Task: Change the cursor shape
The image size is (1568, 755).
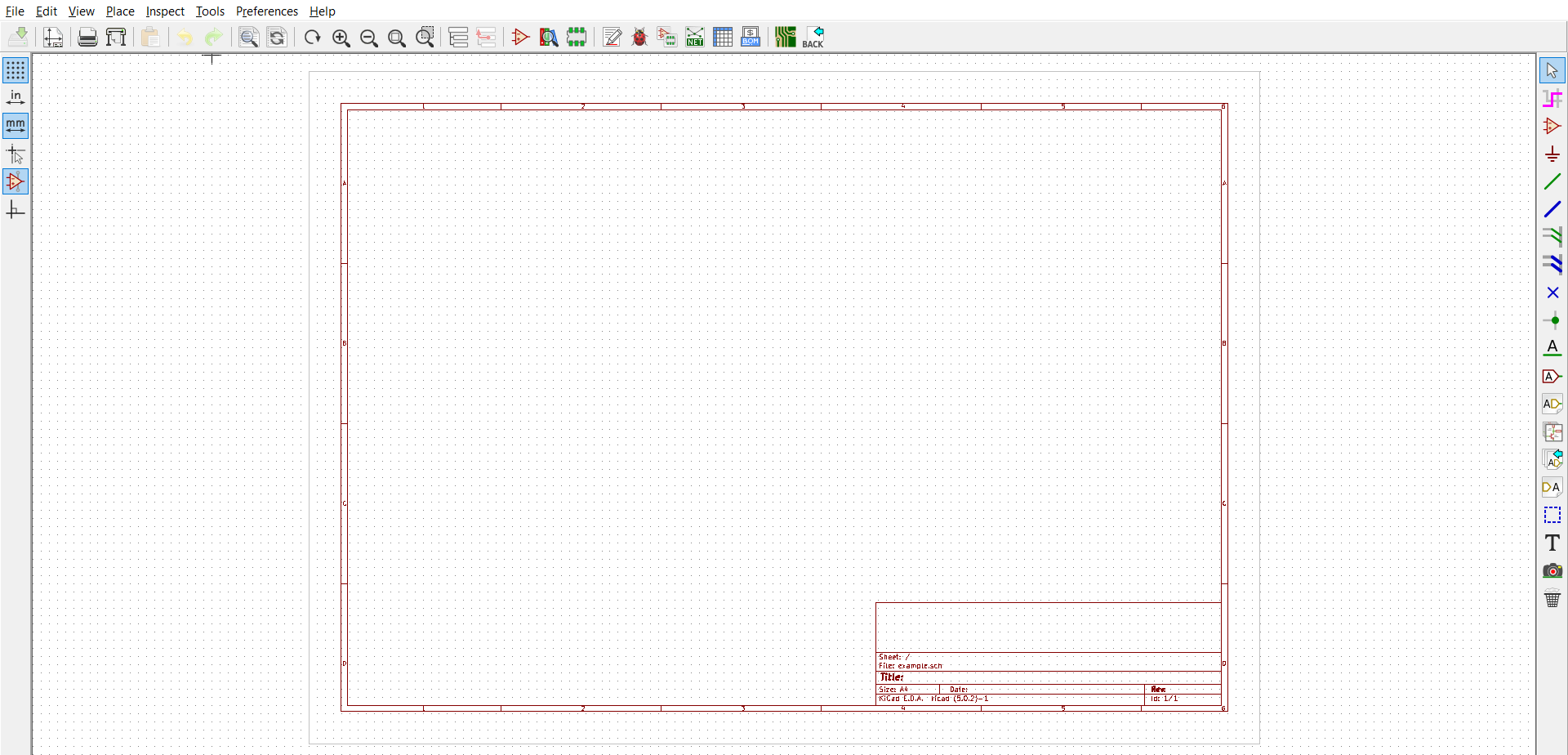Action: [x=16, y=154]
